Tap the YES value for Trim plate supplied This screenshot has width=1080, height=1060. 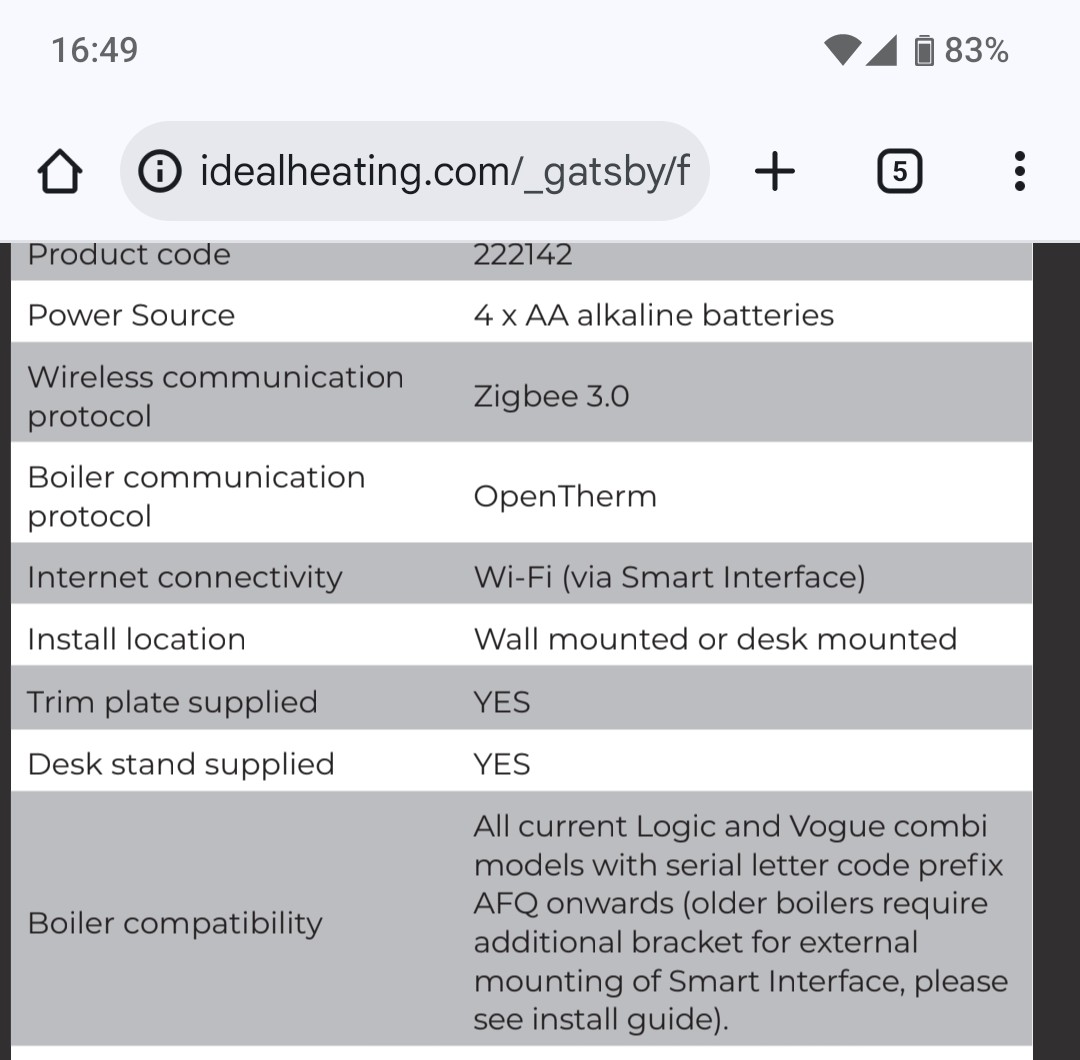[502, 702]
